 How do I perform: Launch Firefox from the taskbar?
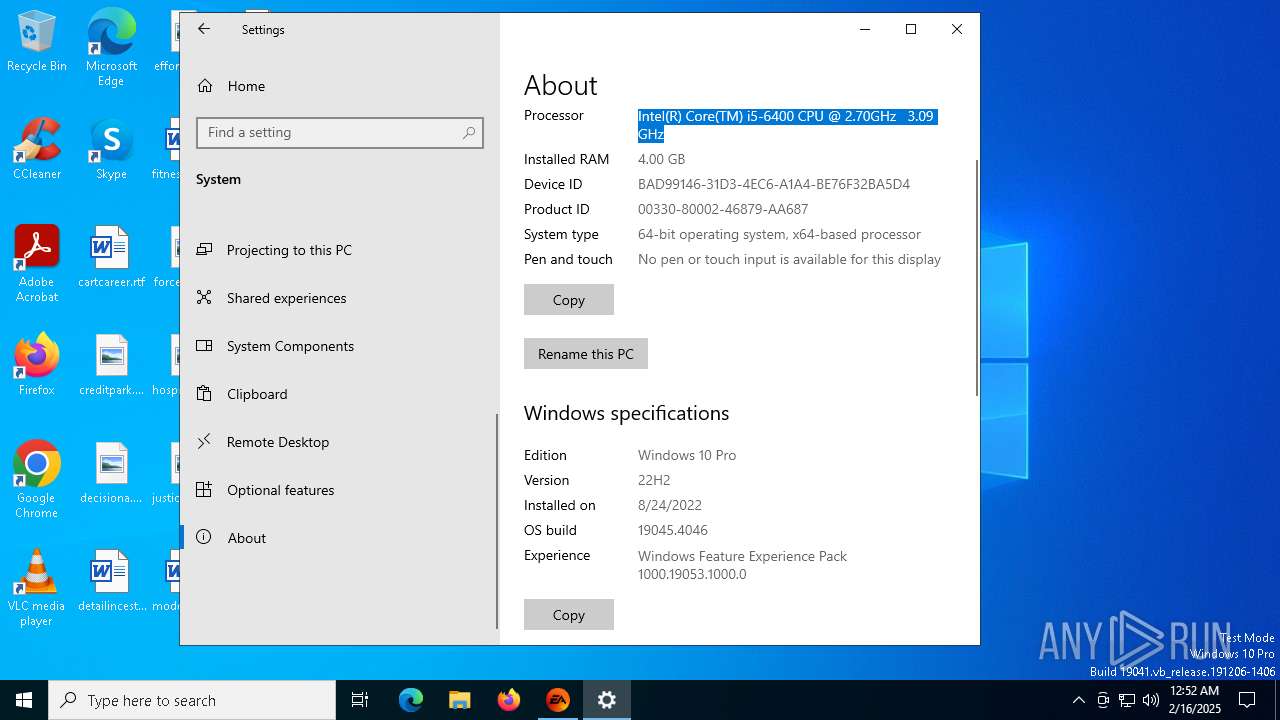[x=509, y=700]
